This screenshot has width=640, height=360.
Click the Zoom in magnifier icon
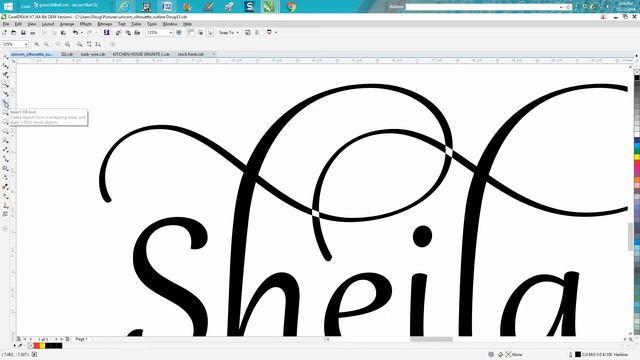[37, 44]
